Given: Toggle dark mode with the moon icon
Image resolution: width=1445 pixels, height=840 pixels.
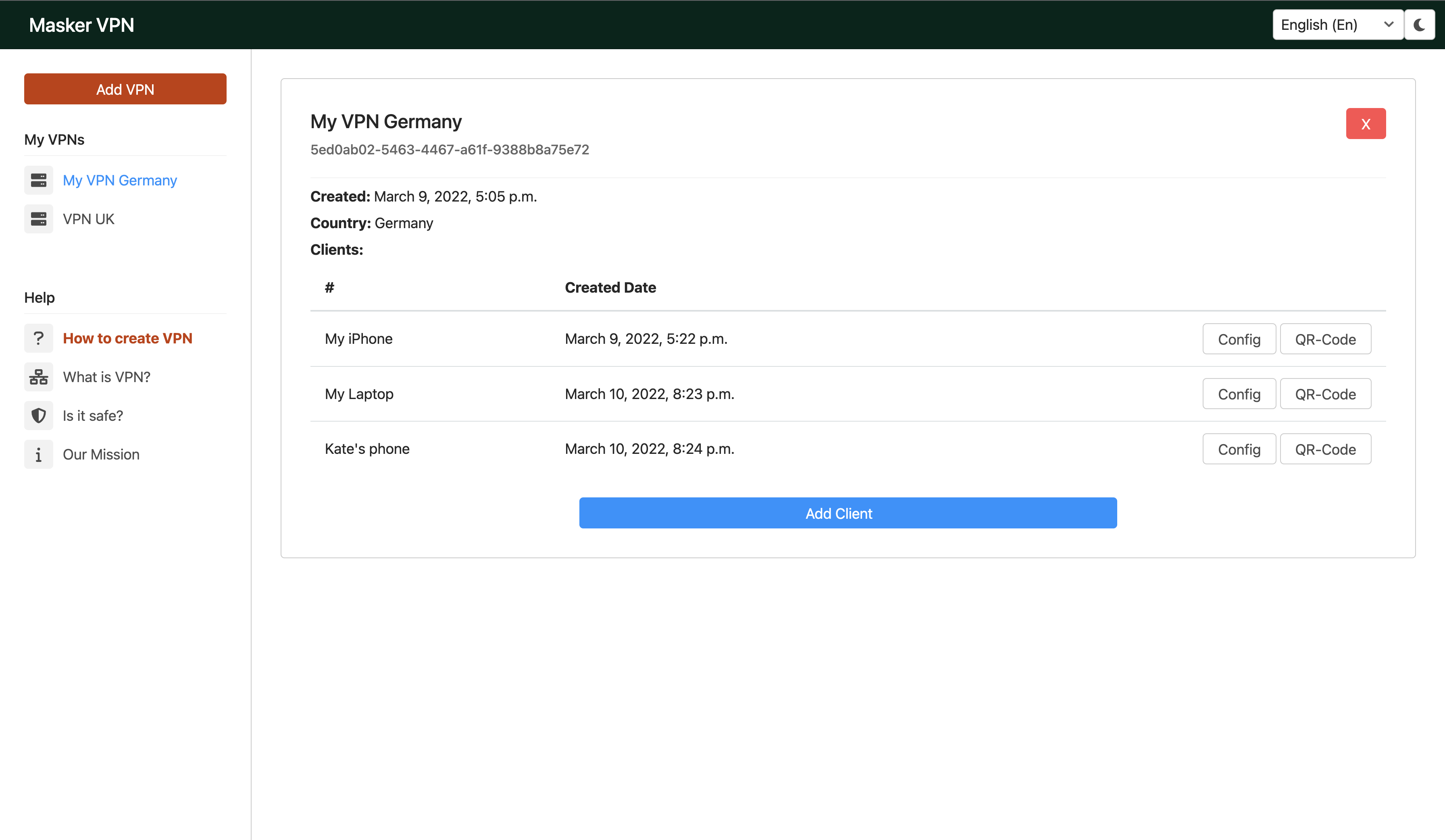Looking at the screenshot, I should (1420, 25).
